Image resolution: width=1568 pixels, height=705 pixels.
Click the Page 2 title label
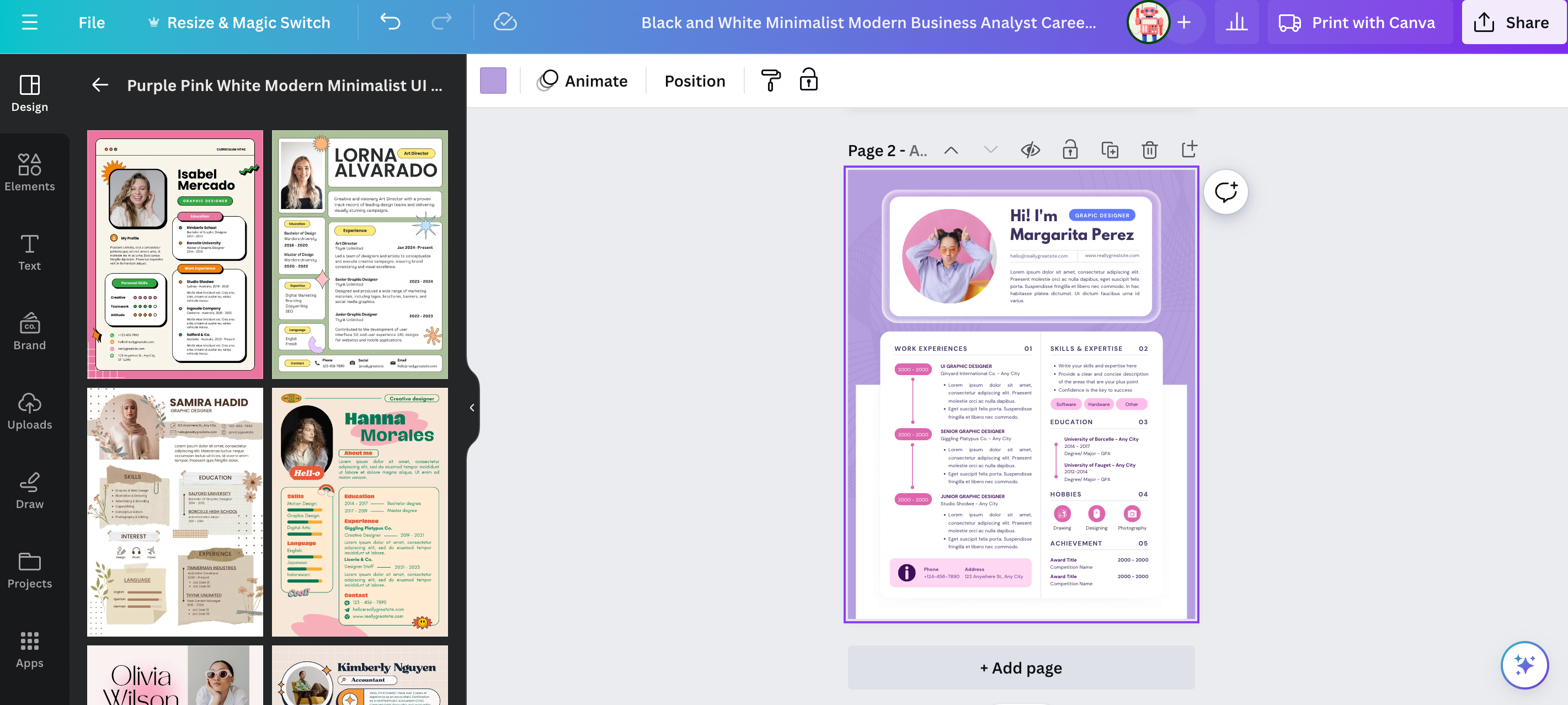(x=887, y=151)
